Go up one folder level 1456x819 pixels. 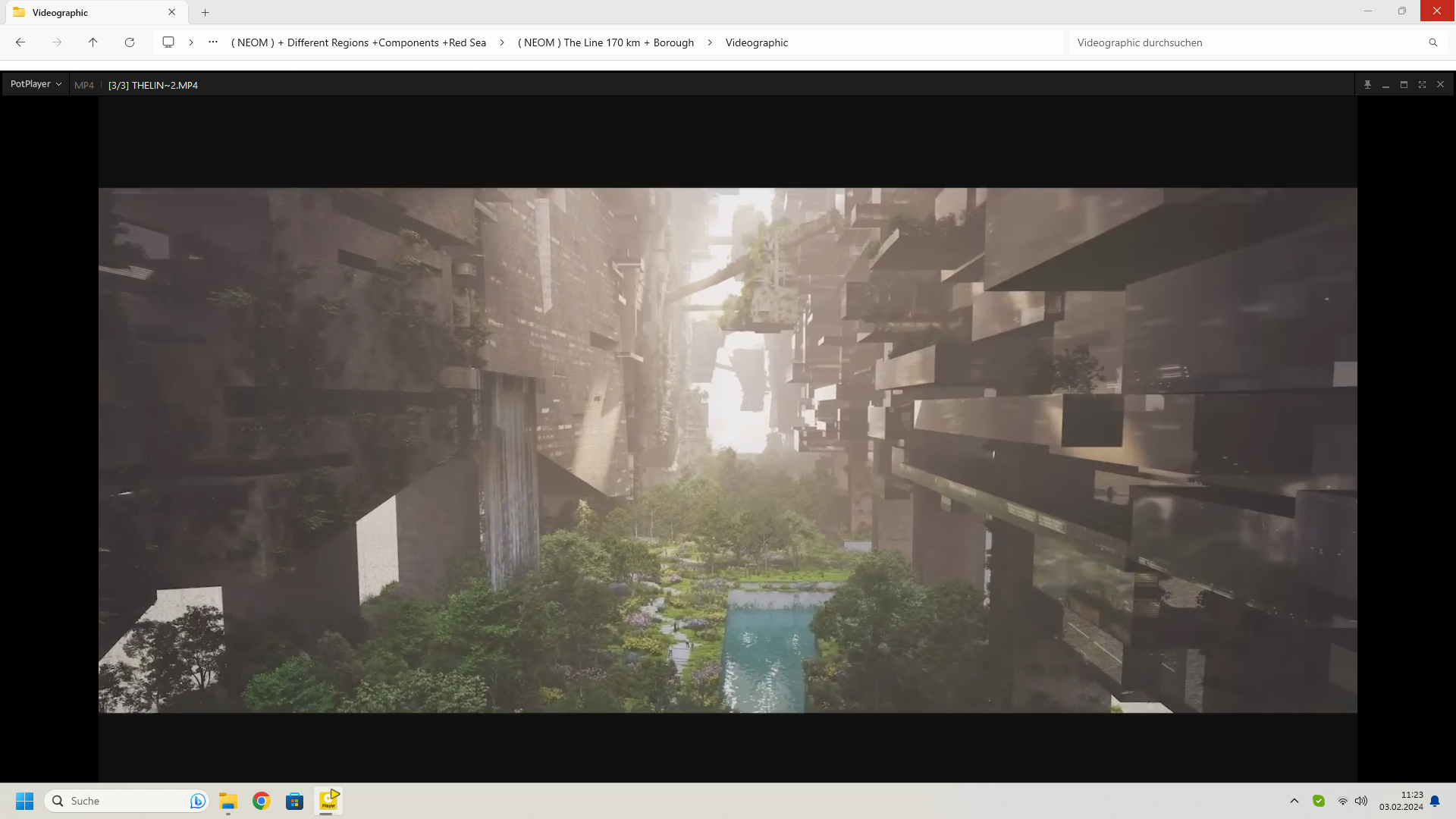93,42
